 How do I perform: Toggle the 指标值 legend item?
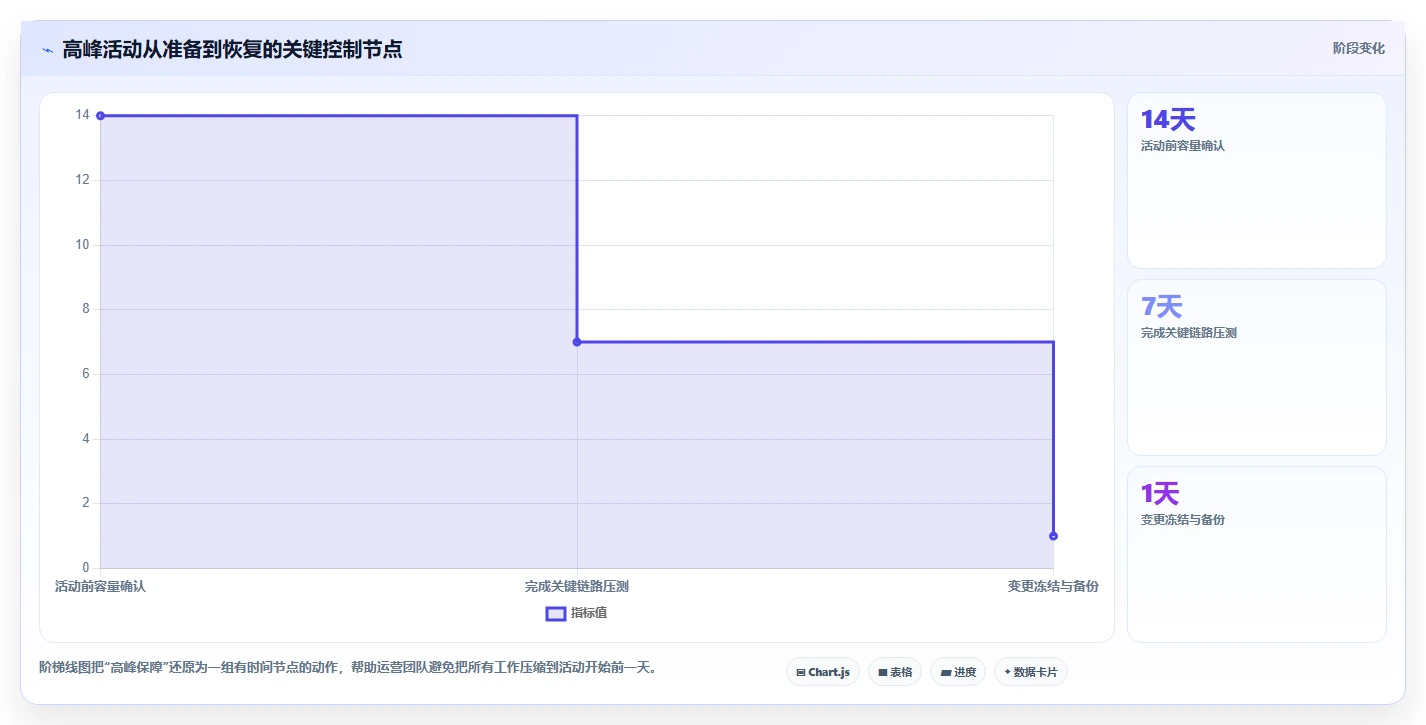click(x=576, y=613)
